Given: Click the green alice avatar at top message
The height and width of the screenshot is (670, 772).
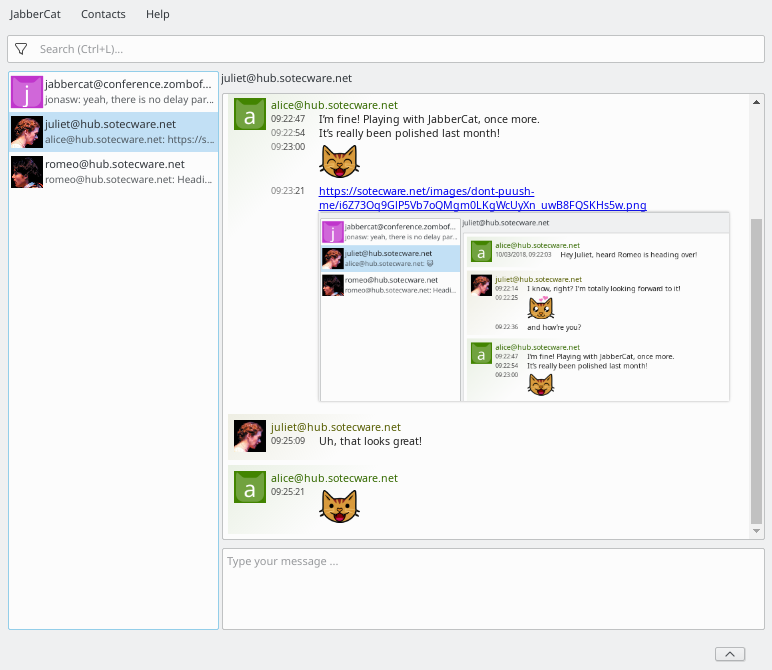Looking at the screenshot, I should [x=250, y=114].
